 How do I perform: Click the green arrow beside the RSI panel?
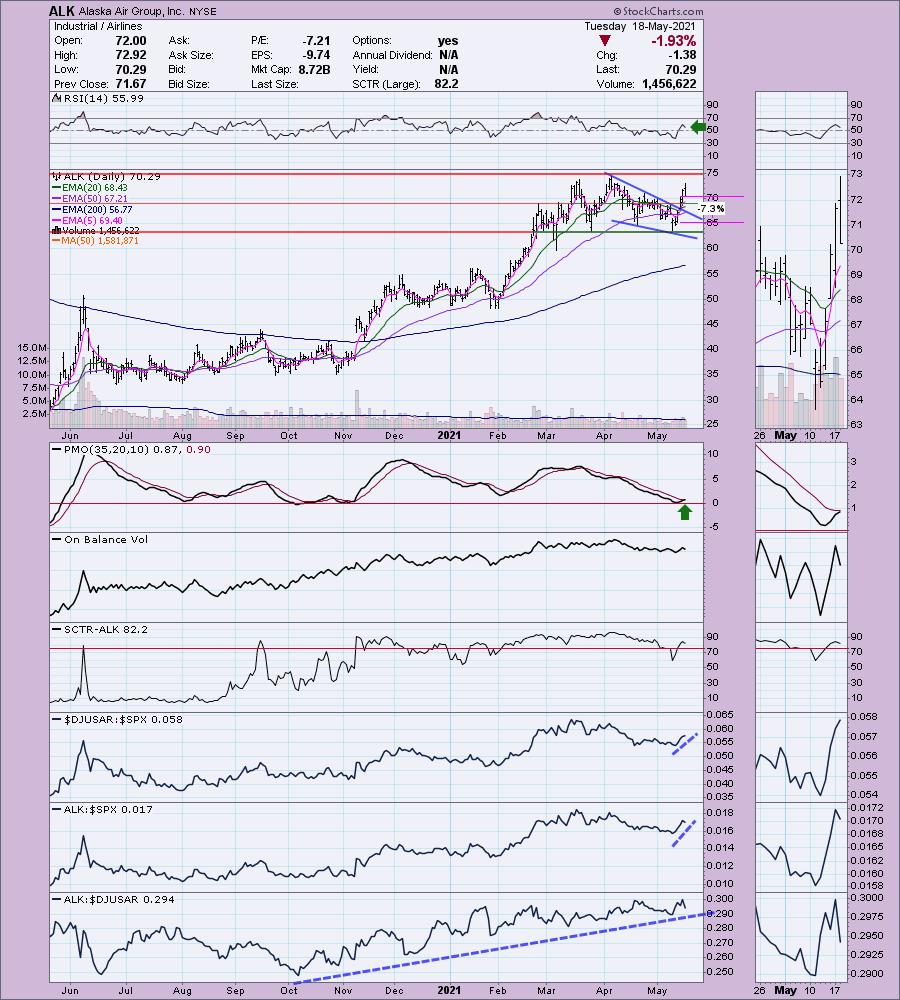(698, 127)
